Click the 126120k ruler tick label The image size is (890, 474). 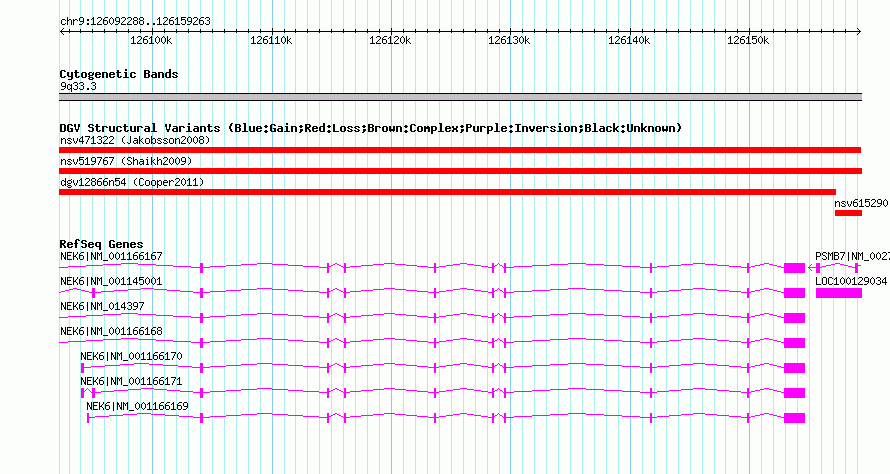[x=391, y=41]
